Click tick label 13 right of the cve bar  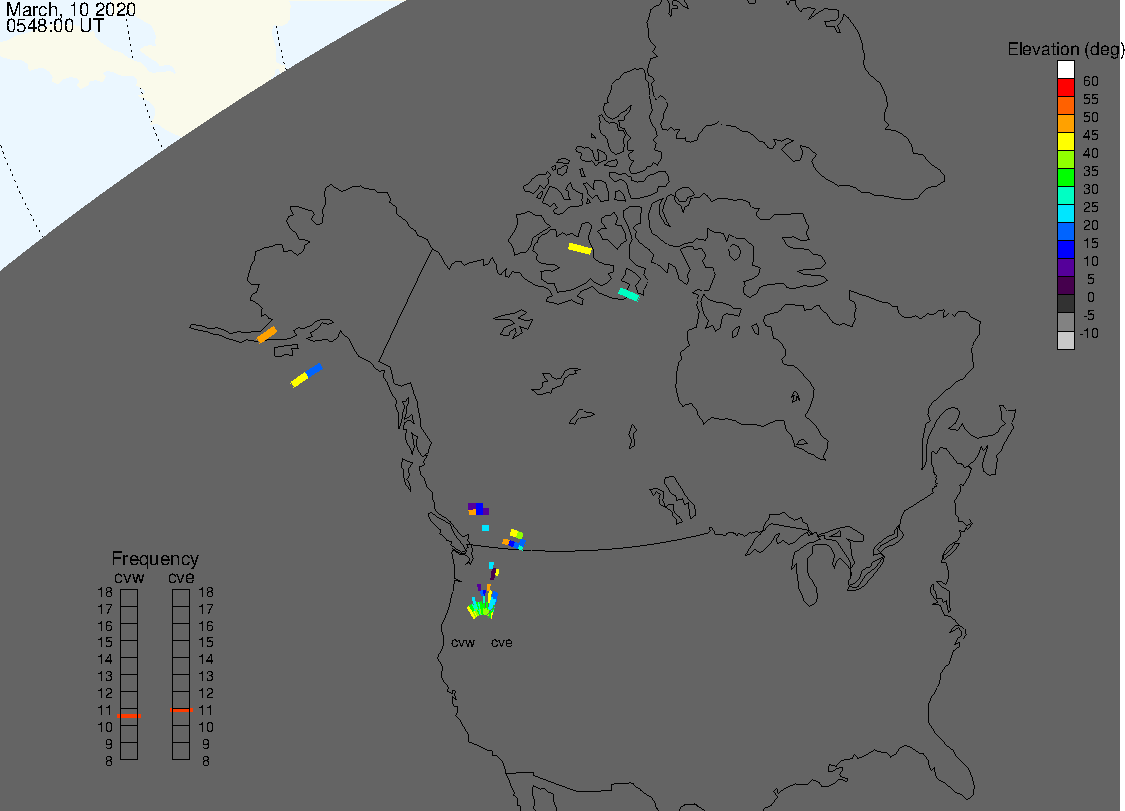click(x=206, y=676)
